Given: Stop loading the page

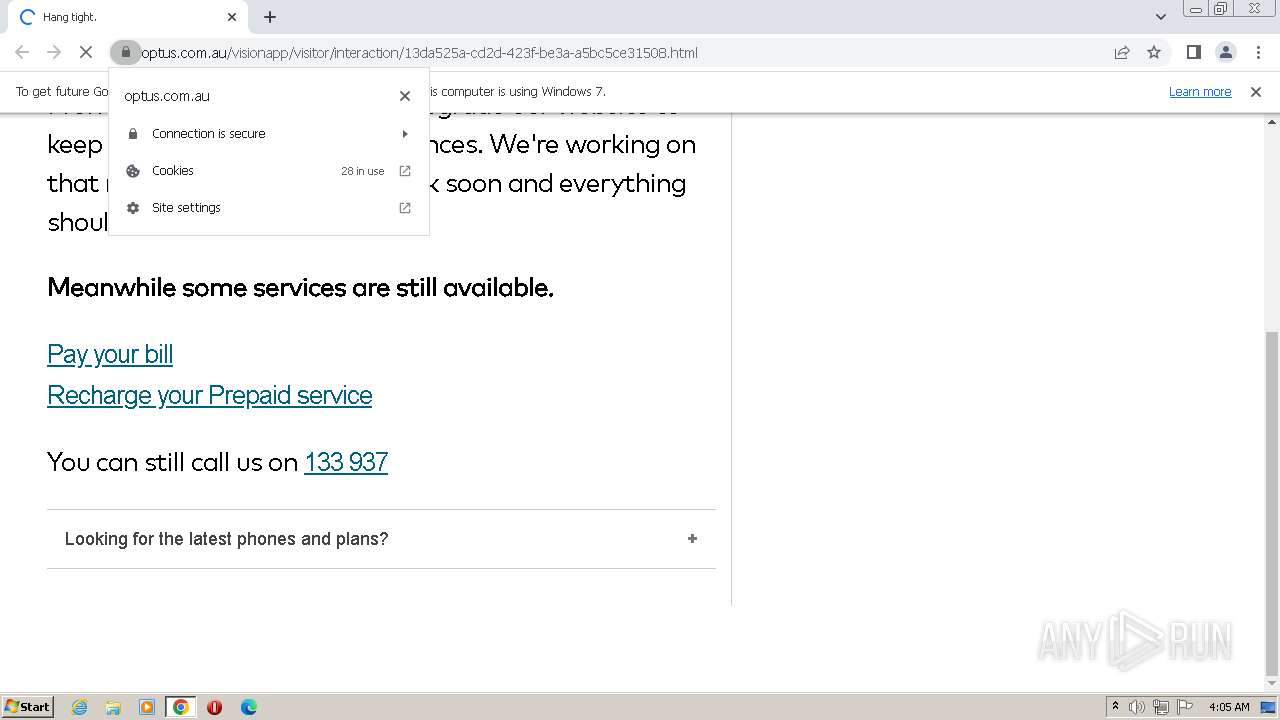Looking at the screenshot, I should click(x=86, y=52).
